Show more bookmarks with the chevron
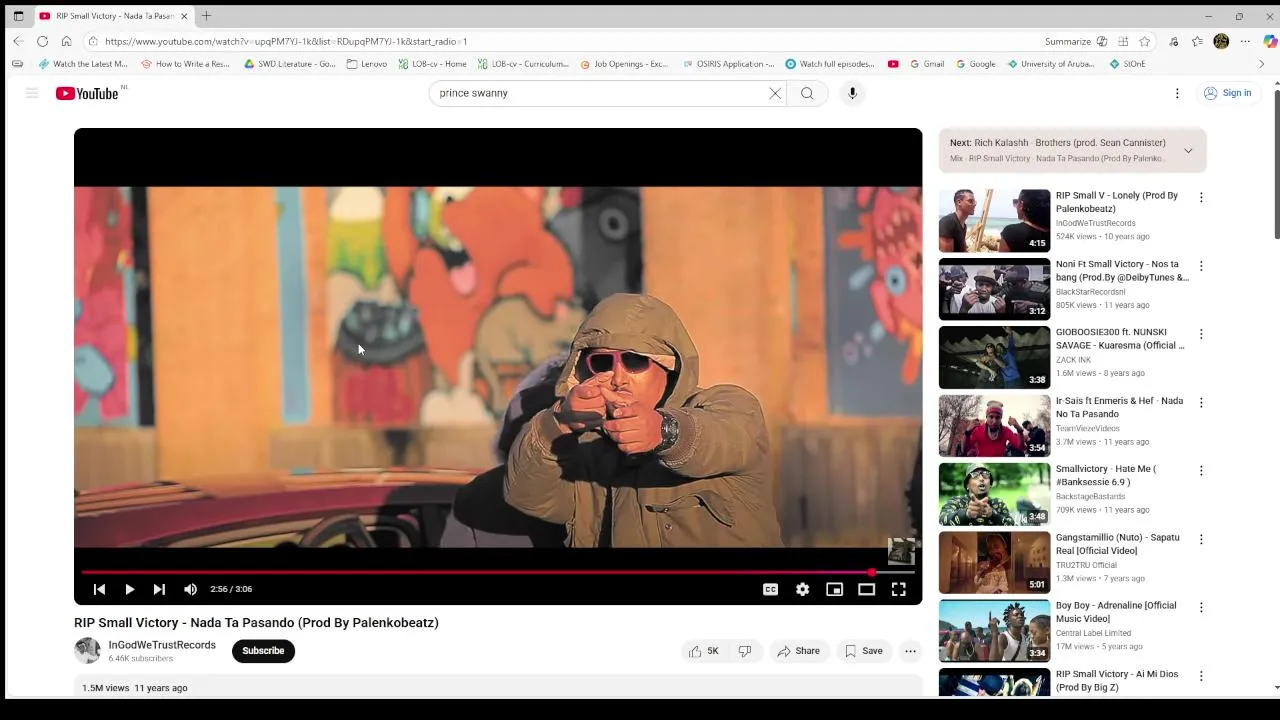Image resolution: width=1280 pixels, height=720 pixels. [1261, 64]
